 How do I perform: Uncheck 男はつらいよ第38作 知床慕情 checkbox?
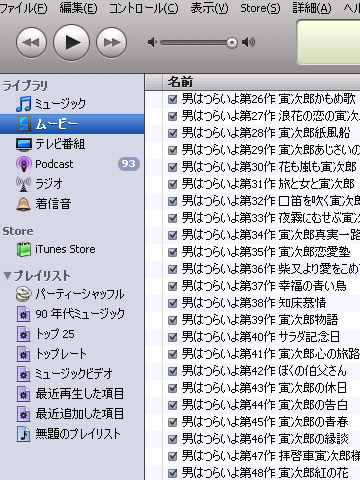coord(173,303)
